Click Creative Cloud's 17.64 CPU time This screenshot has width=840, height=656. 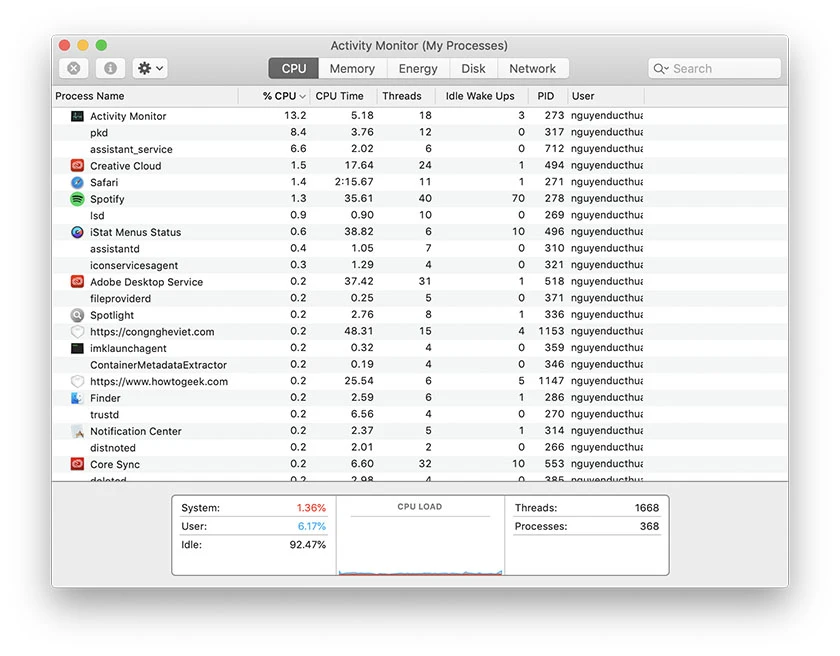pyautogui.click(x=359, y=165)
